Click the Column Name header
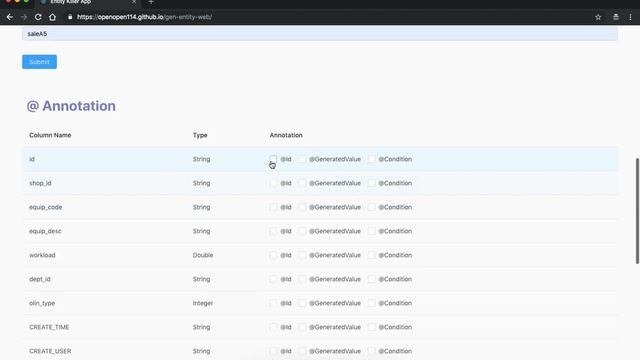The width and height of the screenshot is (640, 360). [x=50, y=135]
